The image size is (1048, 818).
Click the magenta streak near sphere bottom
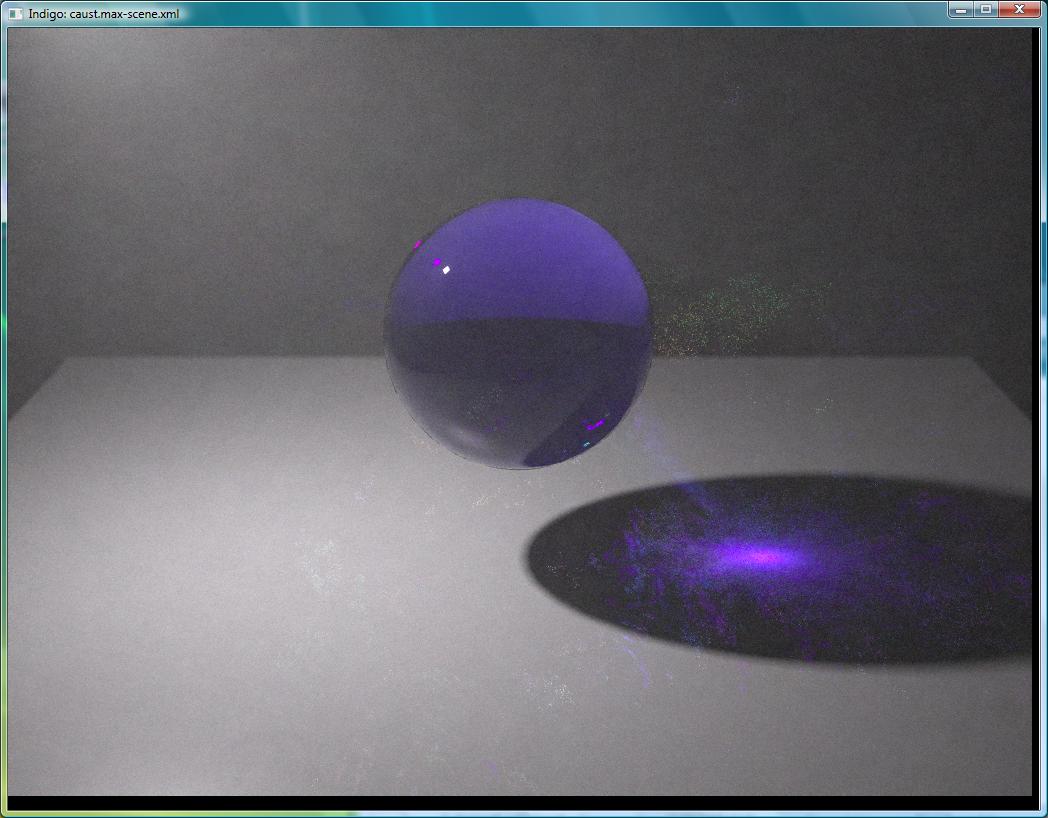tap(595, 426)
